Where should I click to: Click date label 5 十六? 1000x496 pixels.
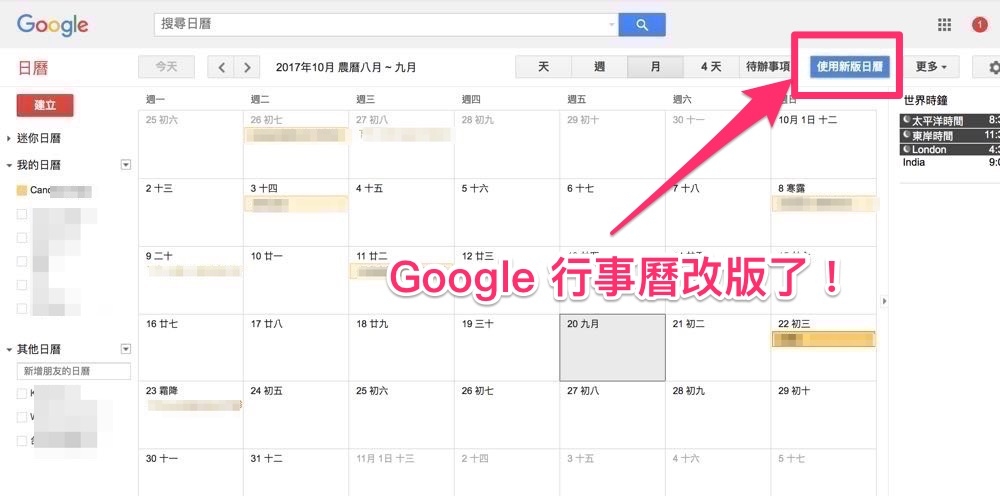pyautogui.click(x=475, y=189)
